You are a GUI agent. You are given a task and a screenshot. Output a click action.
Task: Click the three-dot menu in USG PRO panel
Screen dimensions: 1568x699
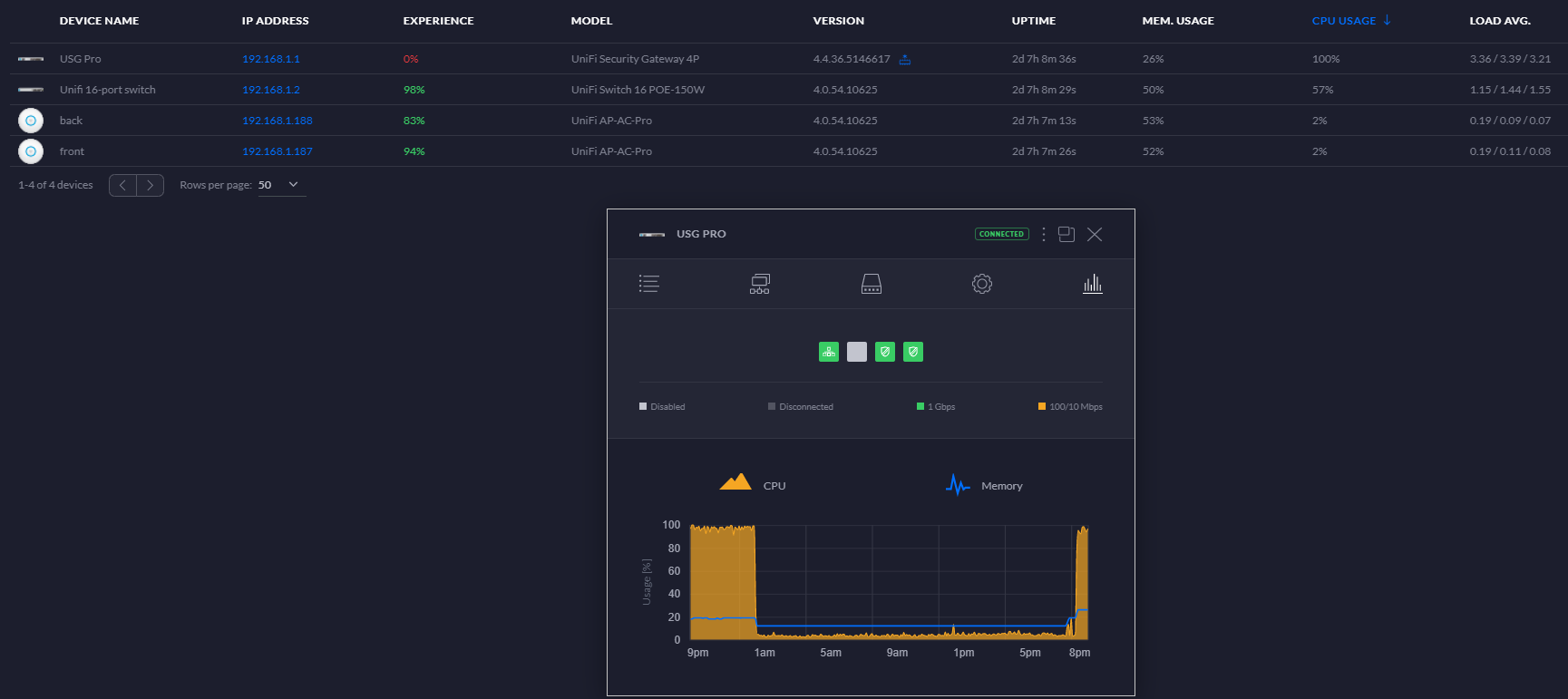click(x=1044, y=234)
